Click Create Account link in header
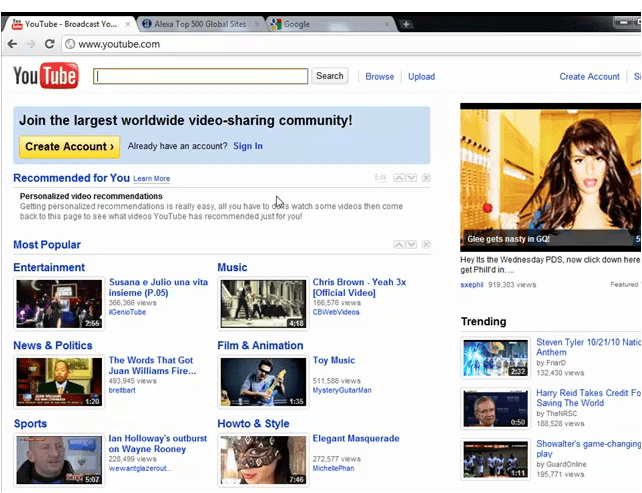642x493 pixels. 589,77
